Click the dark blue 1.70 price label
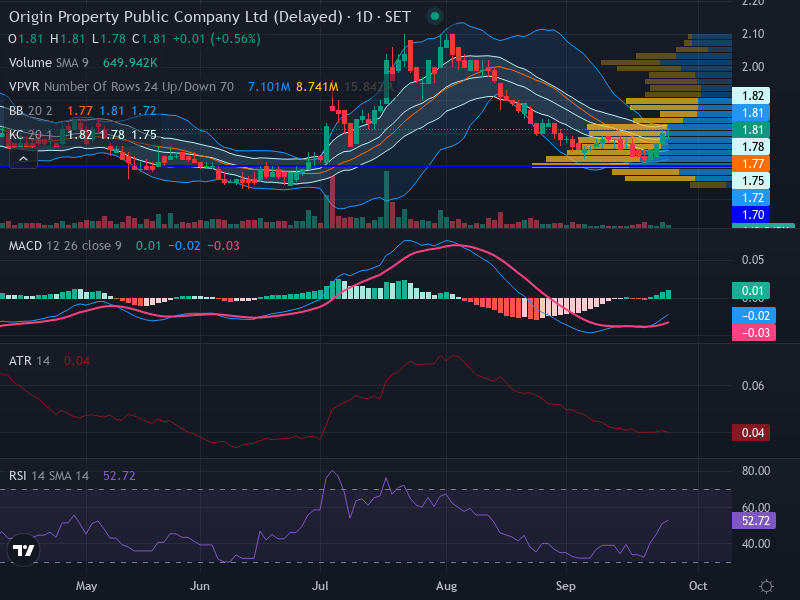The height and width of the screenshot is (600, 800). pyautogui.click(x=751, y=215)
